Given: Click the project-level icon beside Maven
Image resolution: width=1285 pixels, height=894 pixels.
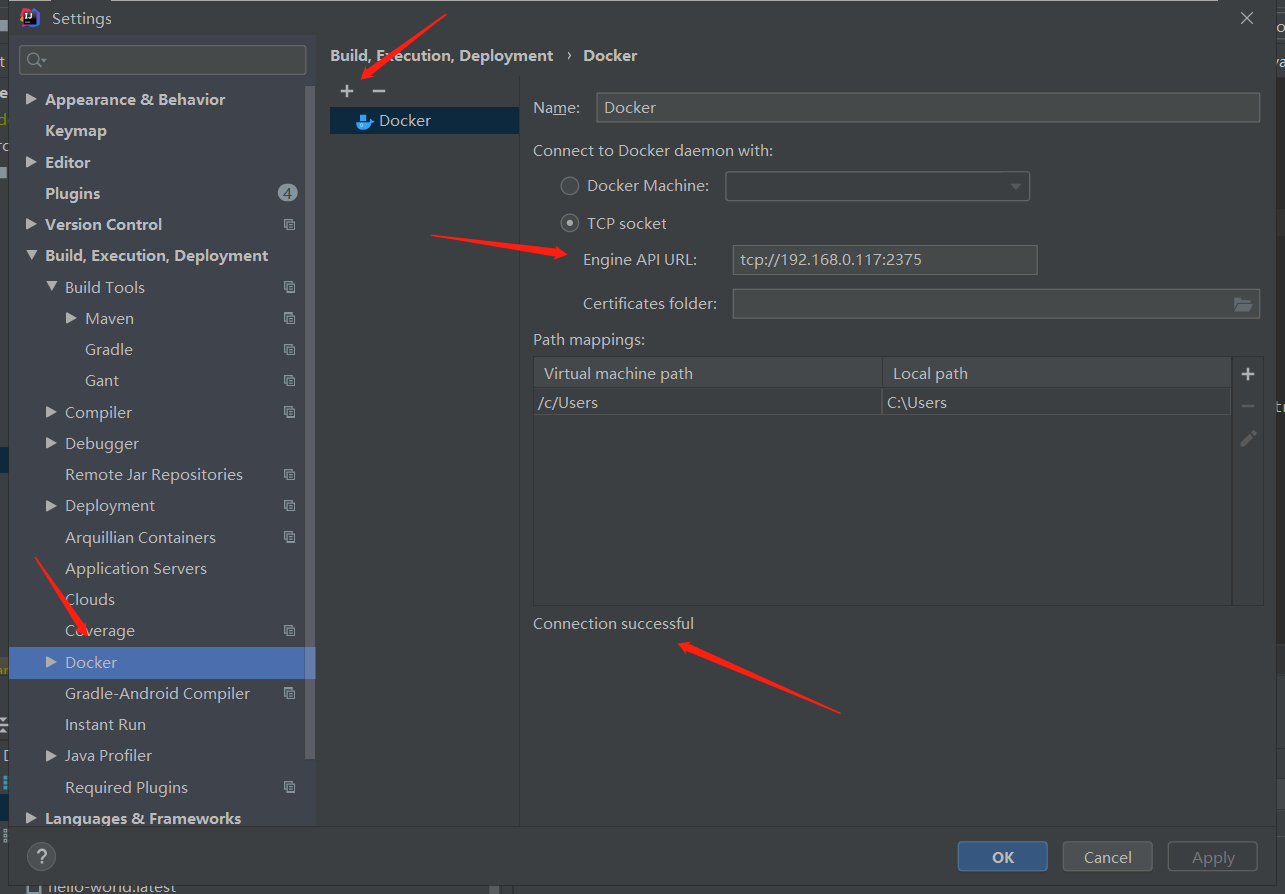Looking at the screenshot, I should (289, 319).
